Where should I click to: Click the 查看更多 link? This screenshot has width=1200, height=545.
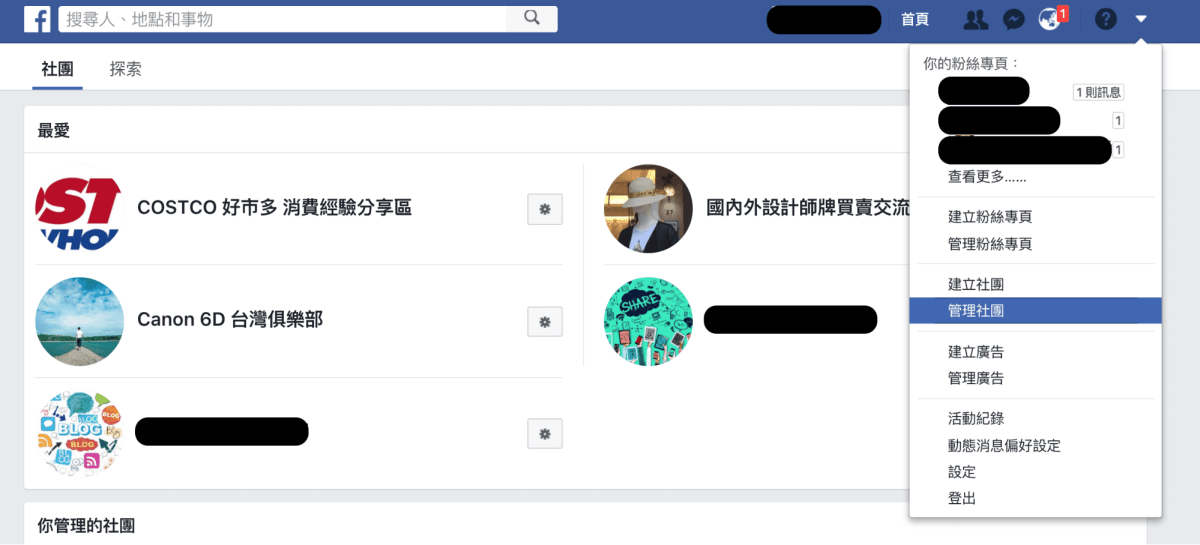[x=987, y=177]
